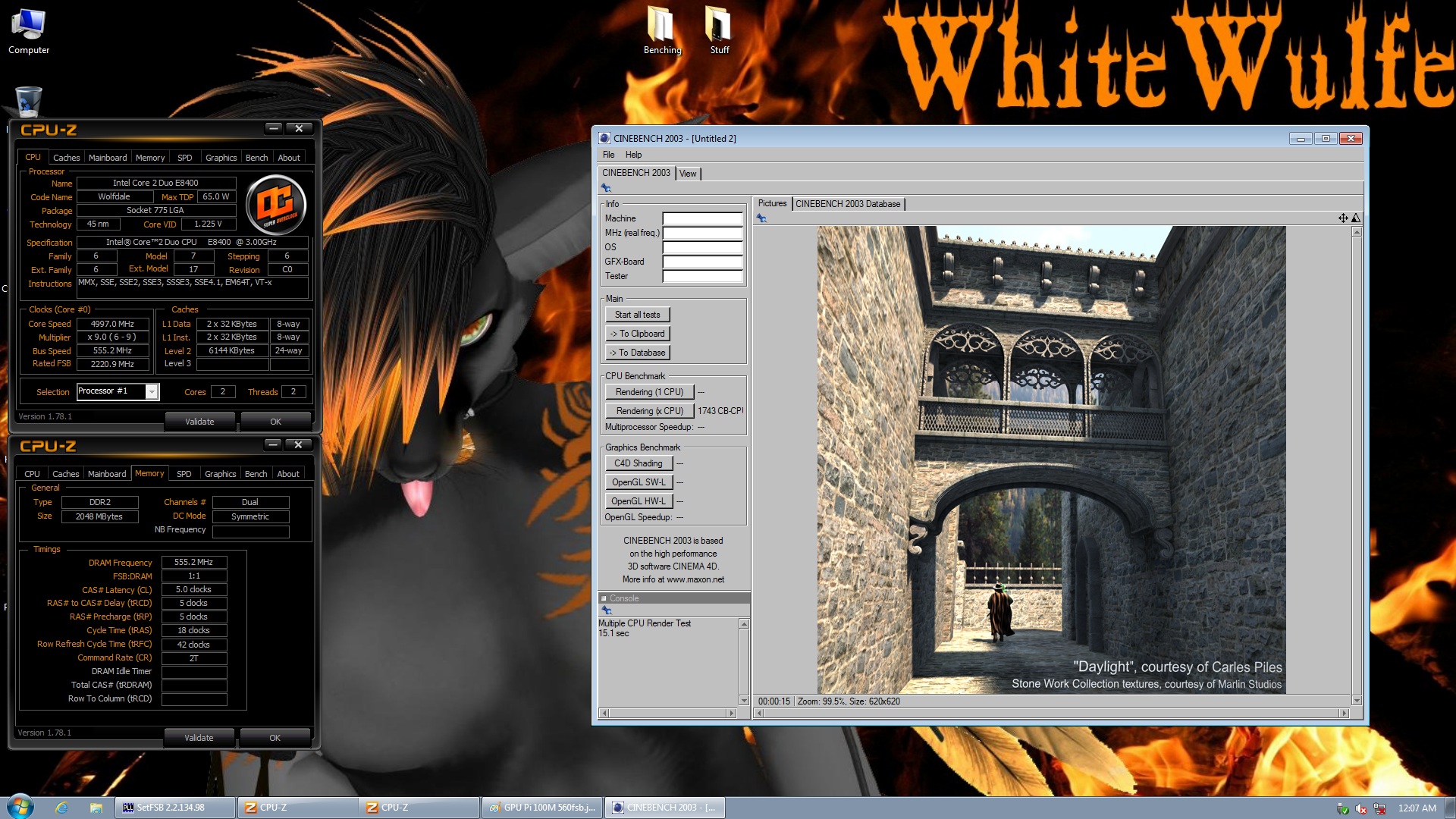Click the 15.1 sec console result
This screenshot has width=1456, height=819.
pyautogui.click(x=613, y=634)
